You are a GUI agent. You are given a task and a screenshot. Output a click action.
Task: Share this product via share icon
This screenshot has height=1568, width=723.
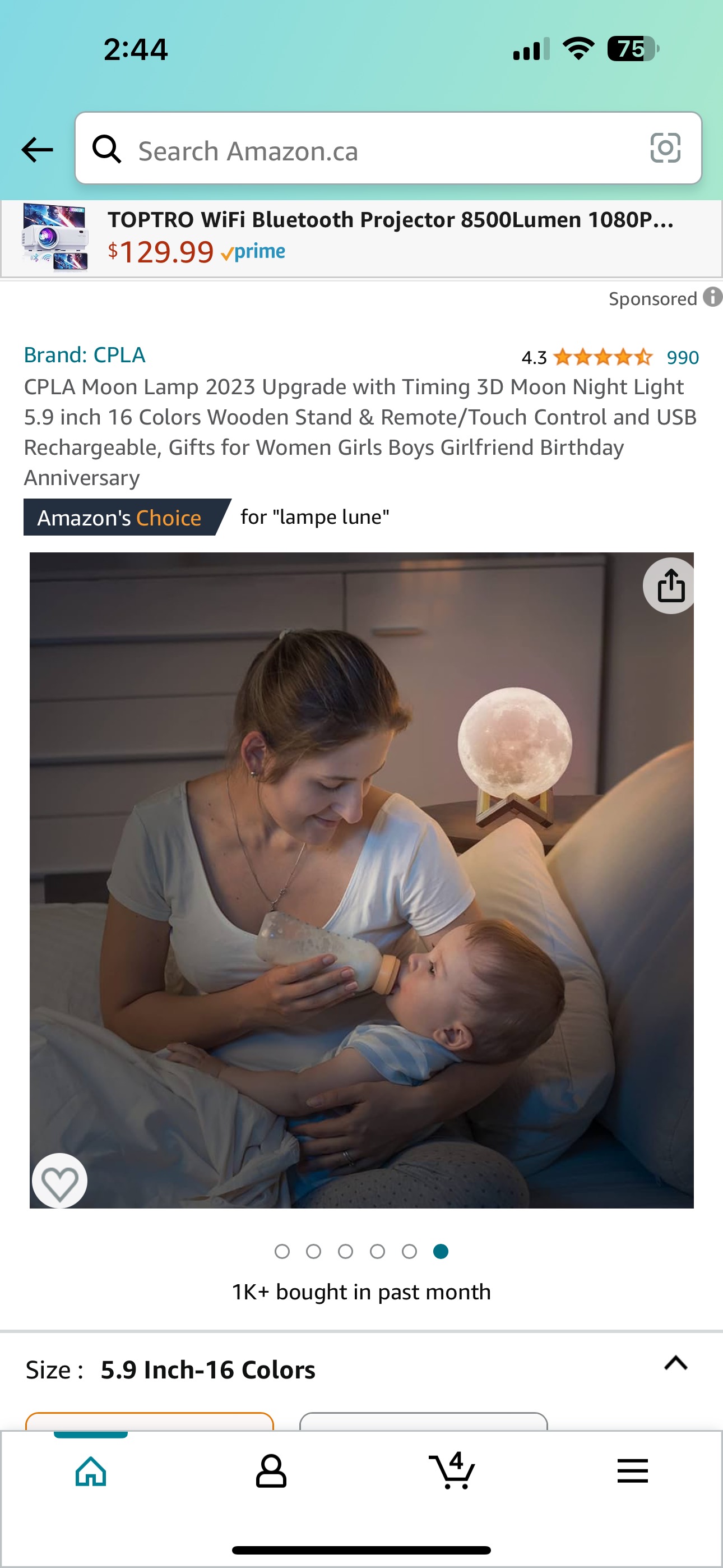(670, 586)
